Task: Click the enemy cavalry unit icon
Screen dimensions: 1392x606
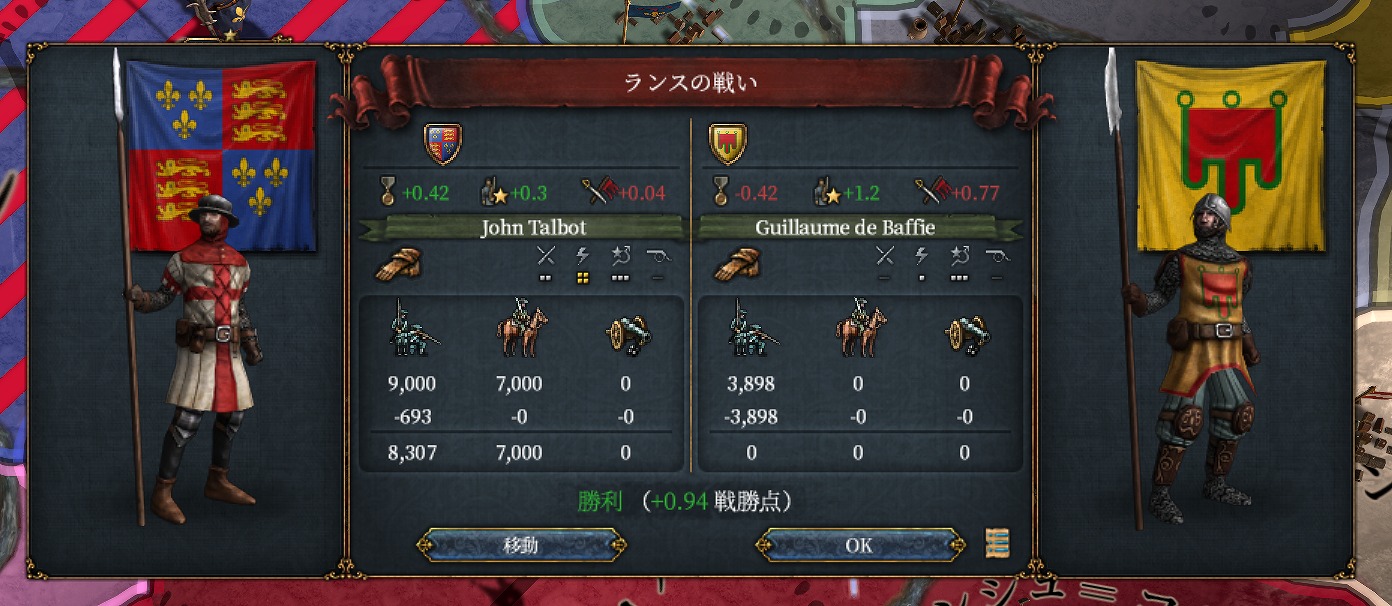Action: click(x=860, y=328)
